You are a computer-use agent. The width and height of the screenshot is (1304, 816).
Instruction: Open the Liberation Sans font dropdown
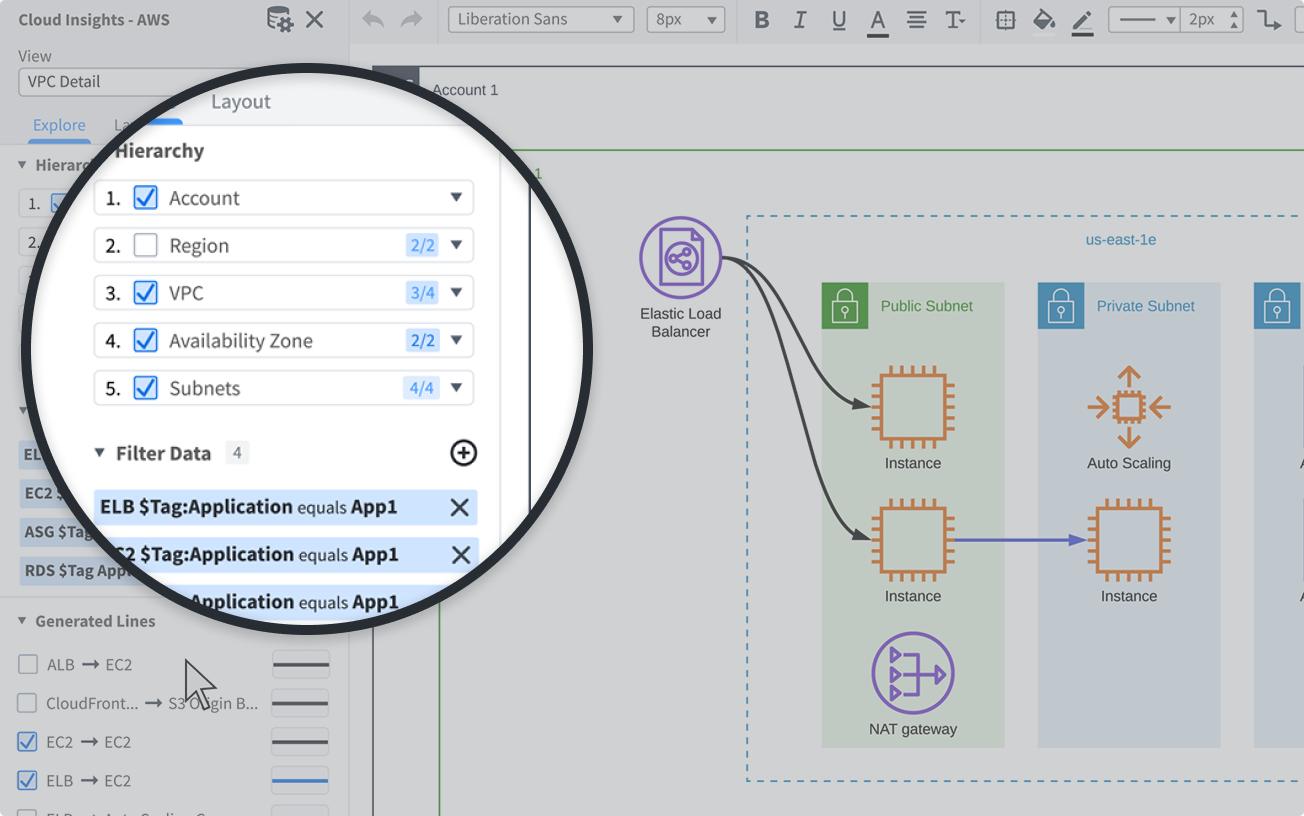(x=540, y=20)
